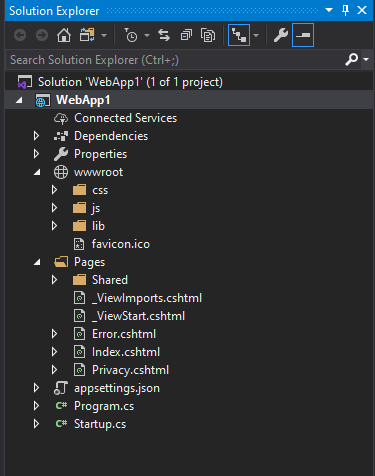
Task: Select the Solution 'WebApp1' node
Action: (130, 82)
